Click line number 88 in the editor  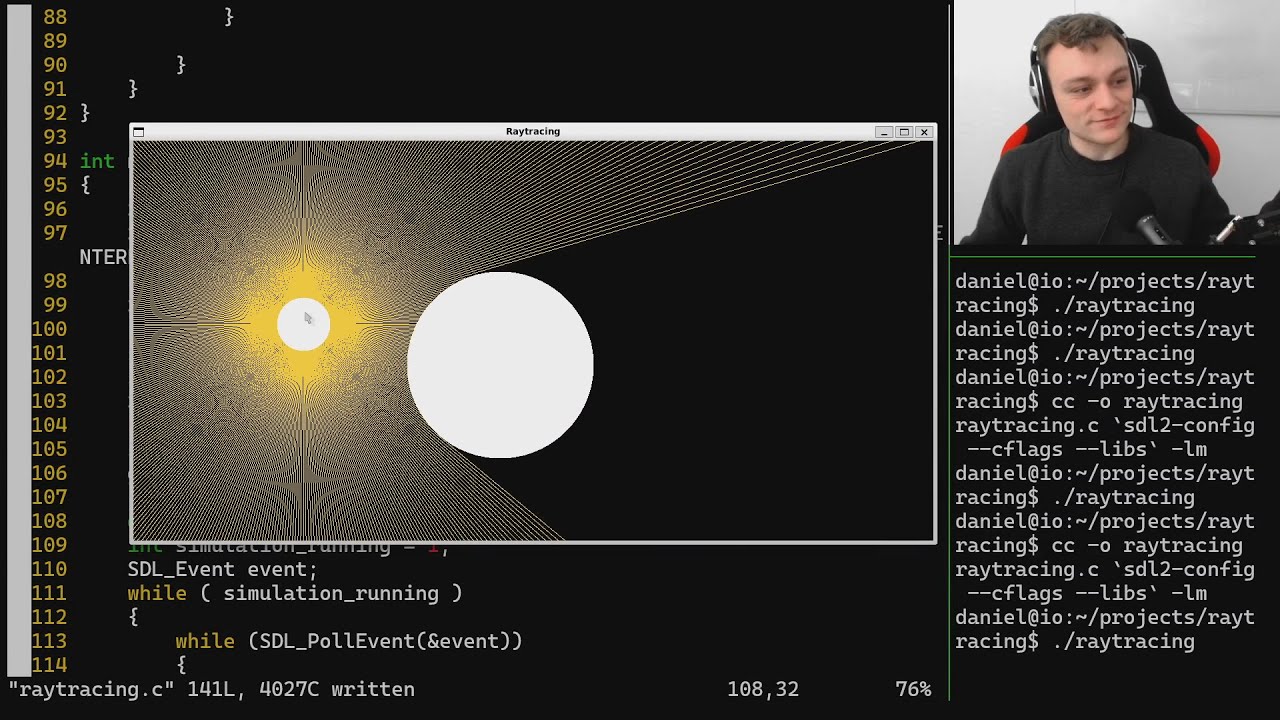tap(55, 17)
